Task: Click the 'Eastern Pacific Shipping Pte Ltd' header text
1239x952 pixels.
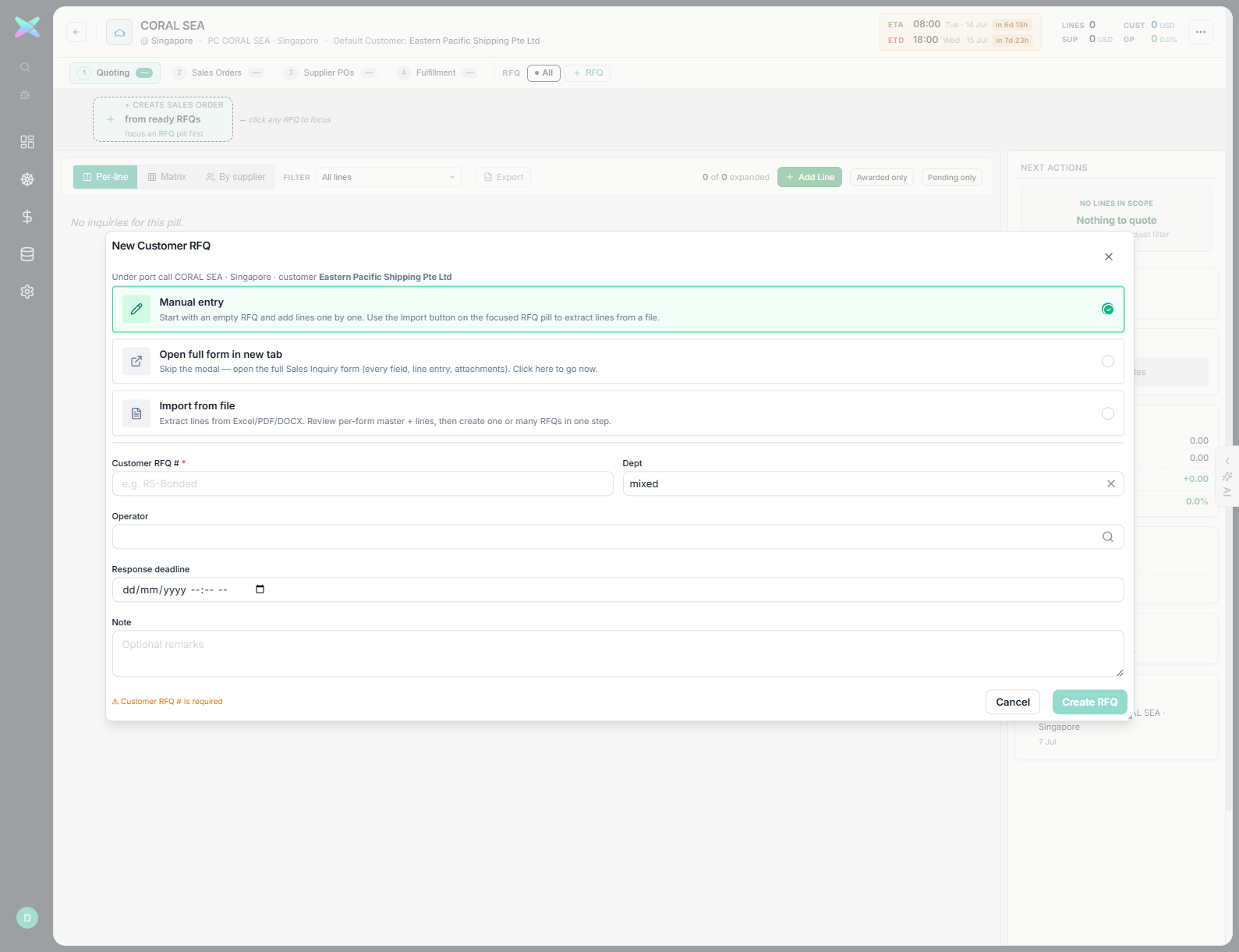Action: point(474,41)
